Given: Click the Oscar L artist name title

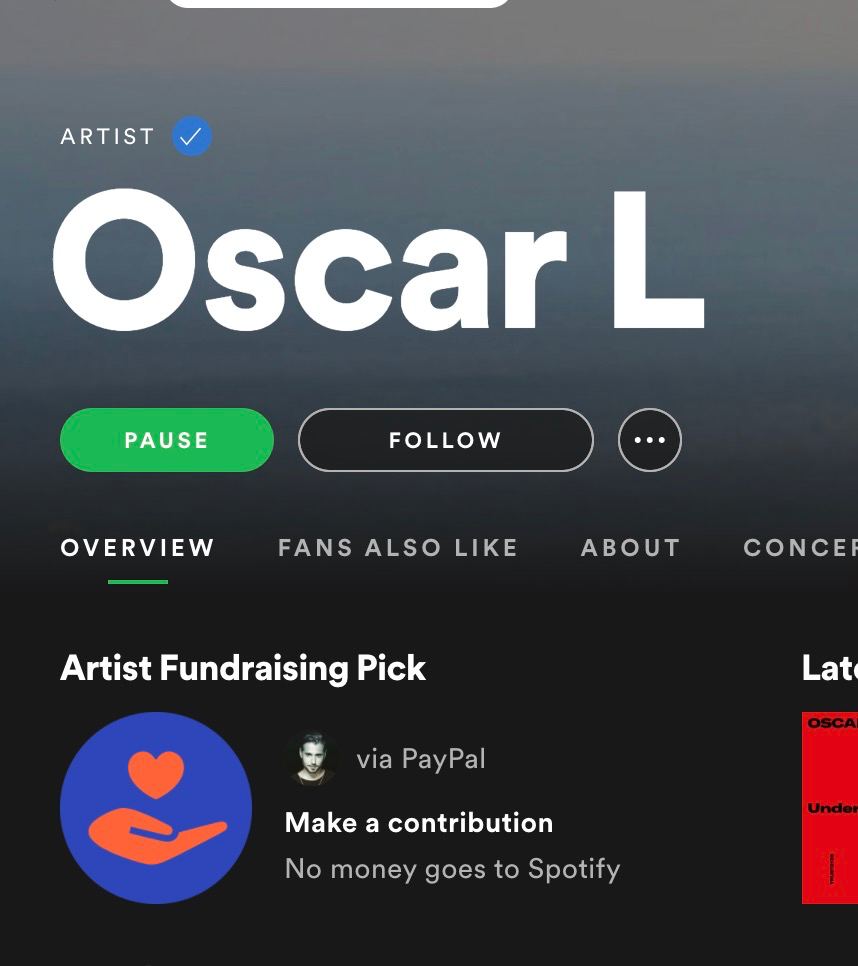Looking at the screenshot, I should pyautogui.click(x=379, y=260).
